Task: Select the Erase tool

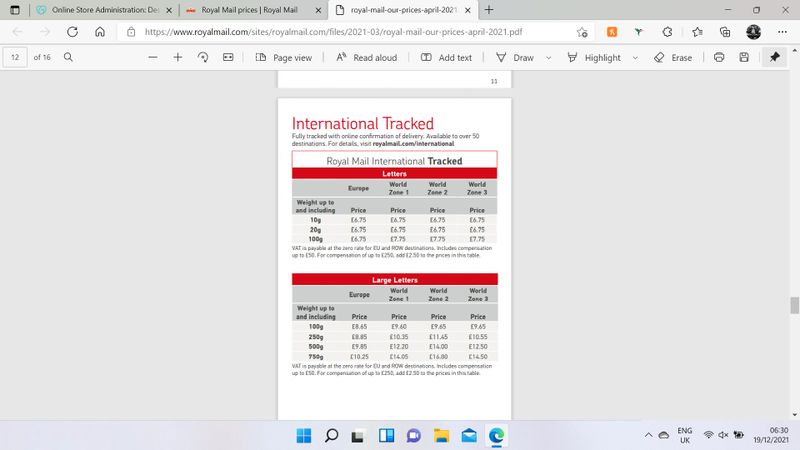Action: 673,58
